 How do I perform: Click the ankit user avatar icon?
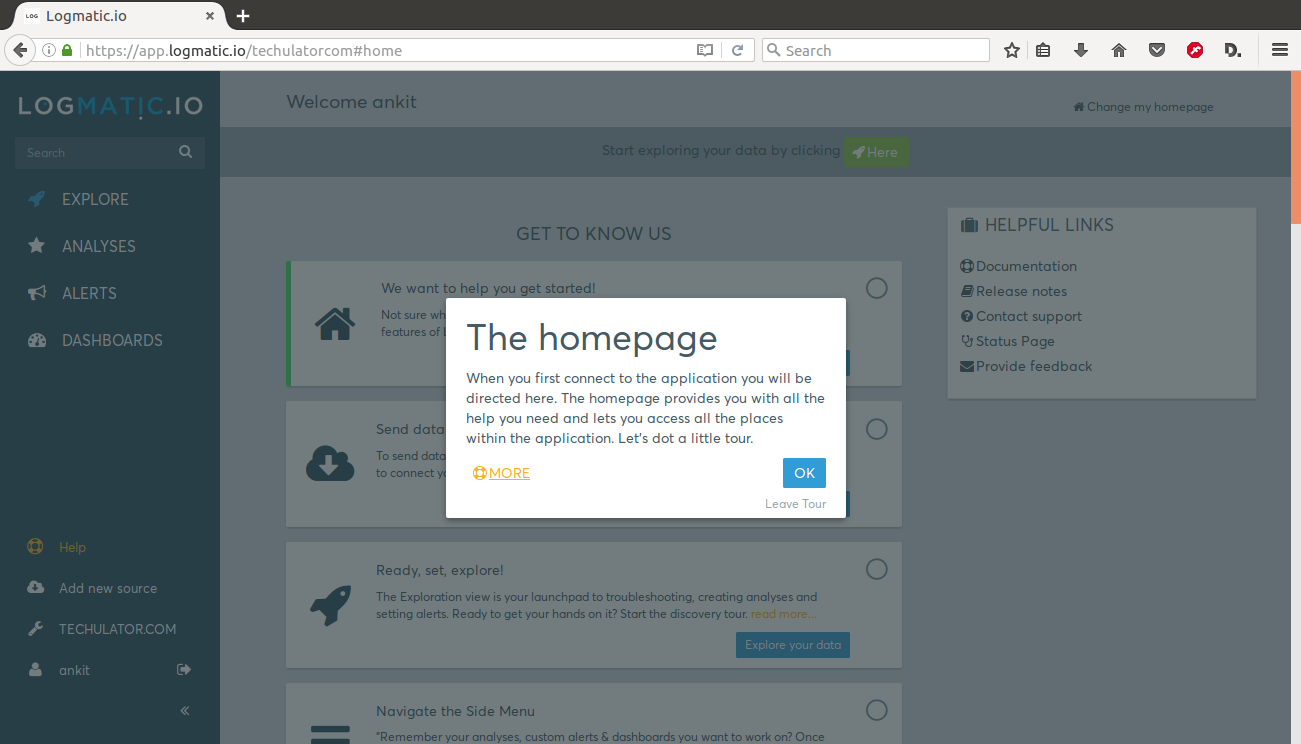tap(36, 670)
